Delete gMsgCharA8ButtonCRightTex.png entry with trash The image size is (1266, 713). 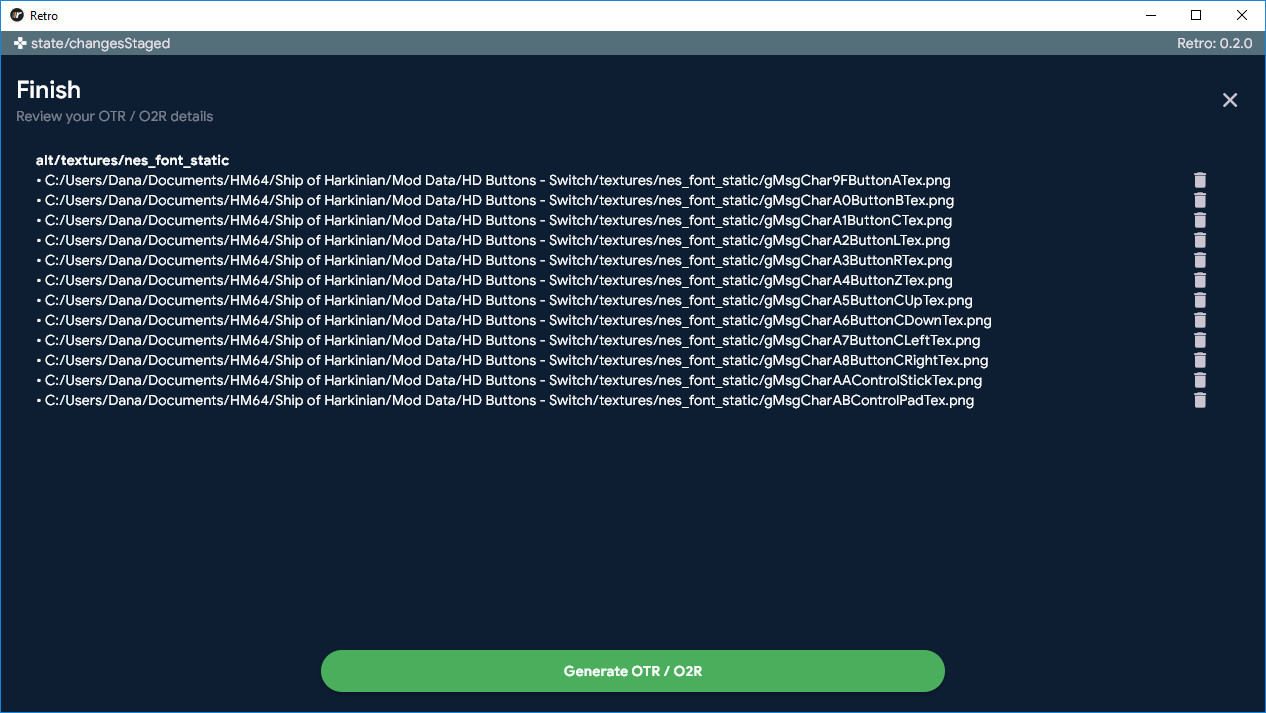1200,360
